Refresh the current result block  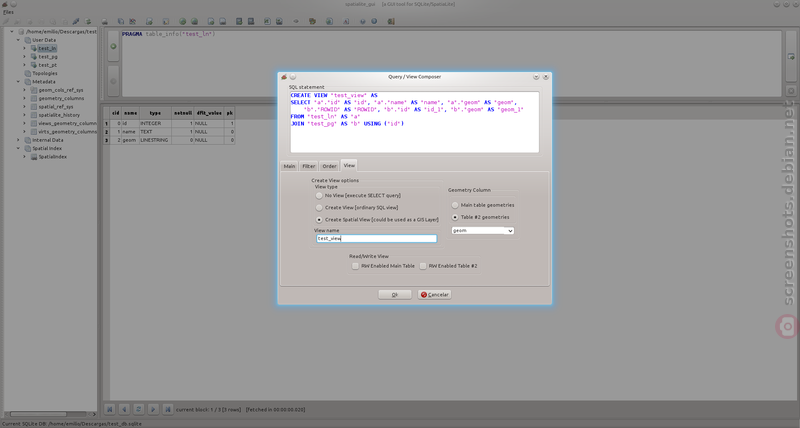point(138,409)
